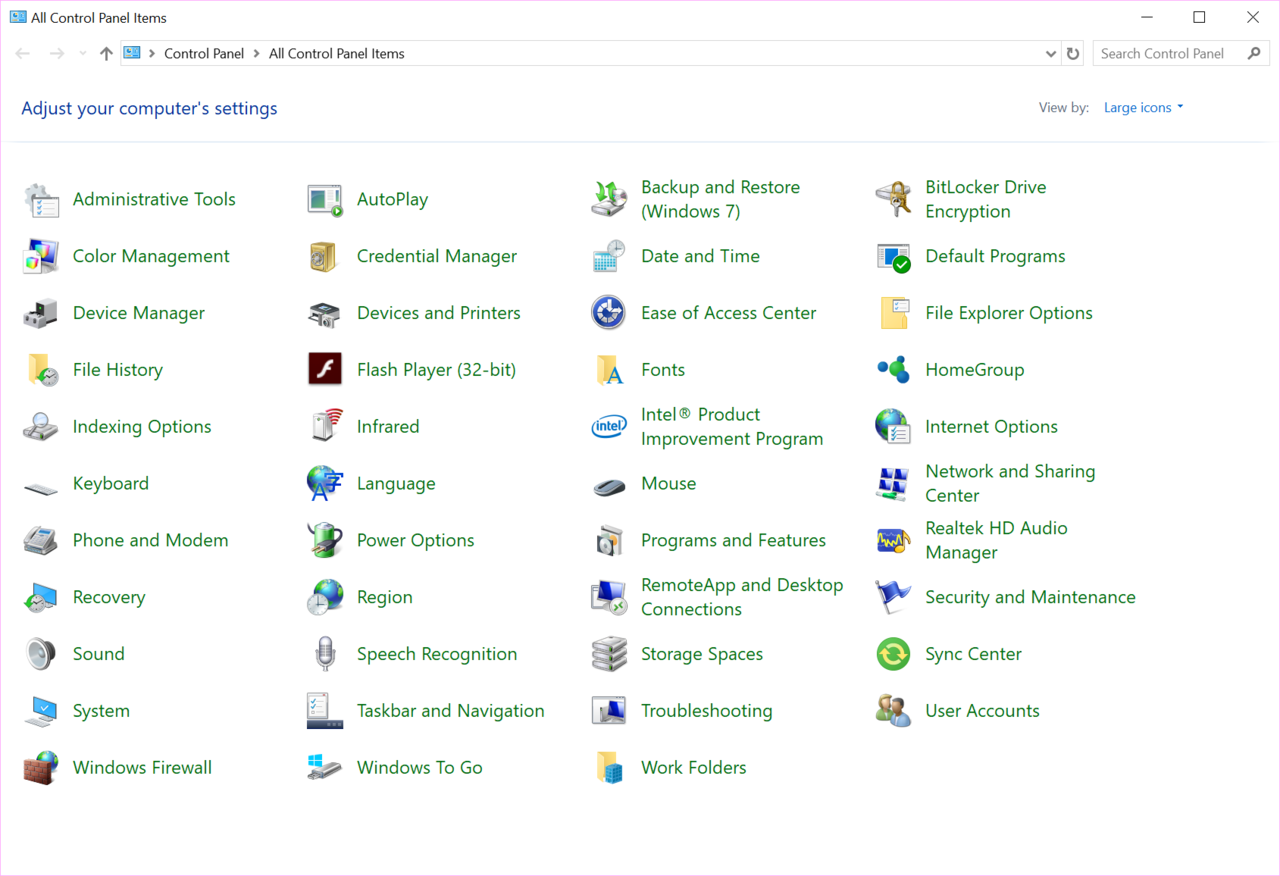
Task: Open the Troubleshooting link
Action: click(707, 711)
